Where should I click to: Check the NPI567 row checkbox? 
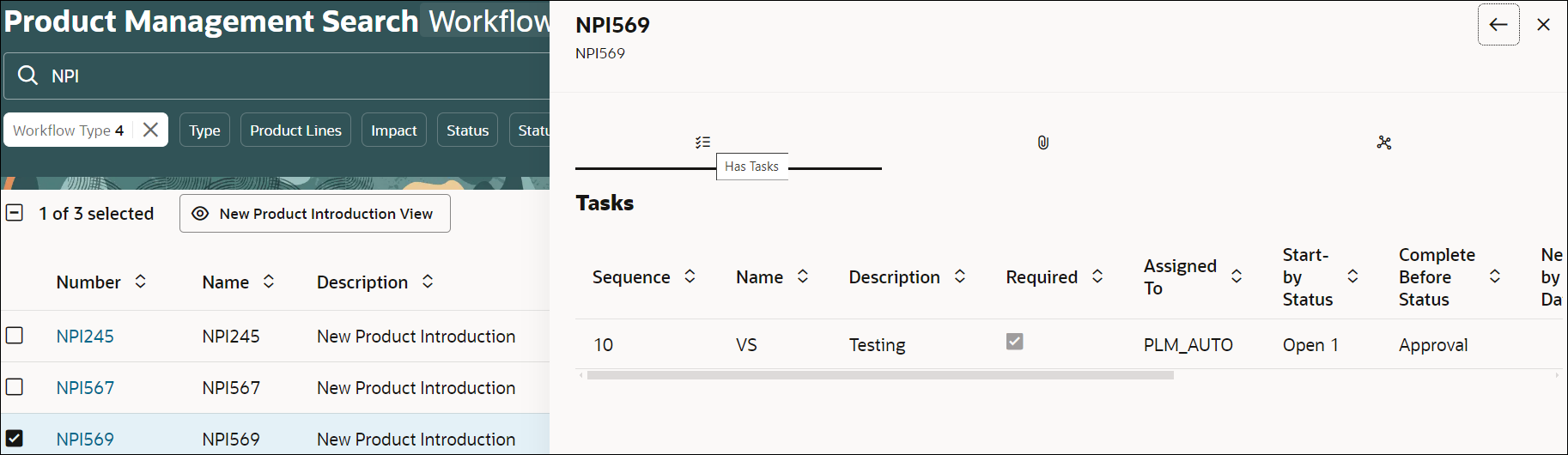tap(15, 387)
